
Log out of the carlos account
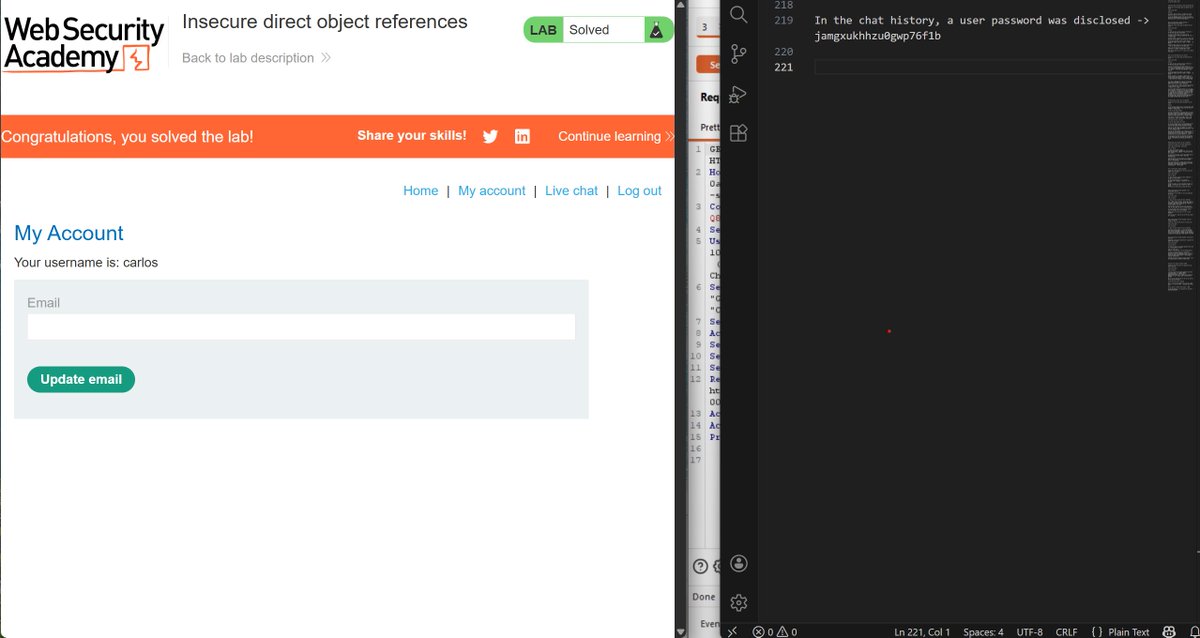639,190
